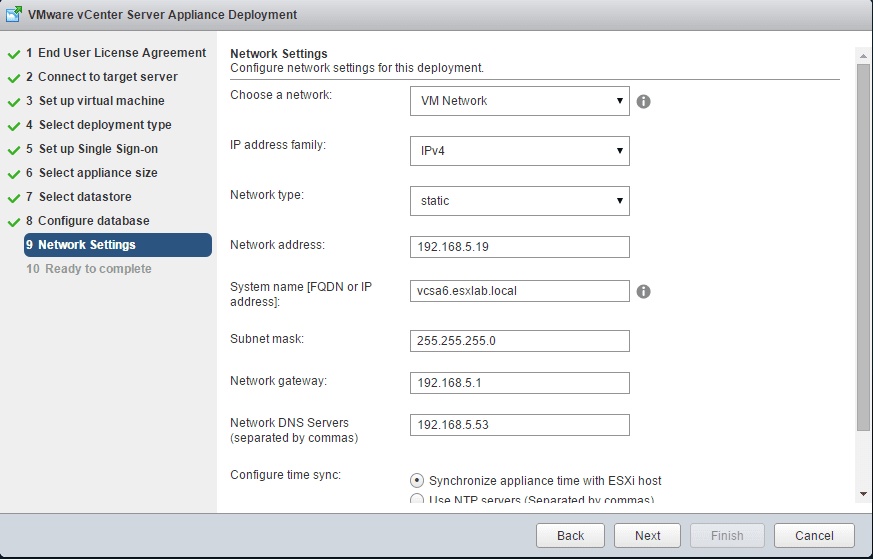Expand the IP address family dropdown

[x=519, y=151]
